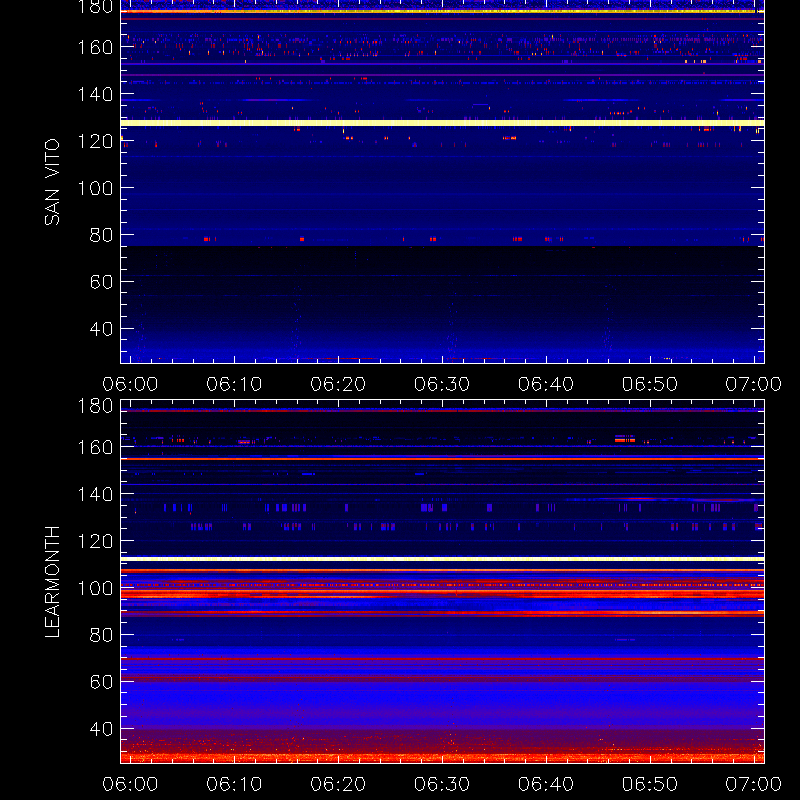Select the 80 label on San Vito axis
The height and width of the screenshot is (800, 800).
click(101, 235)
